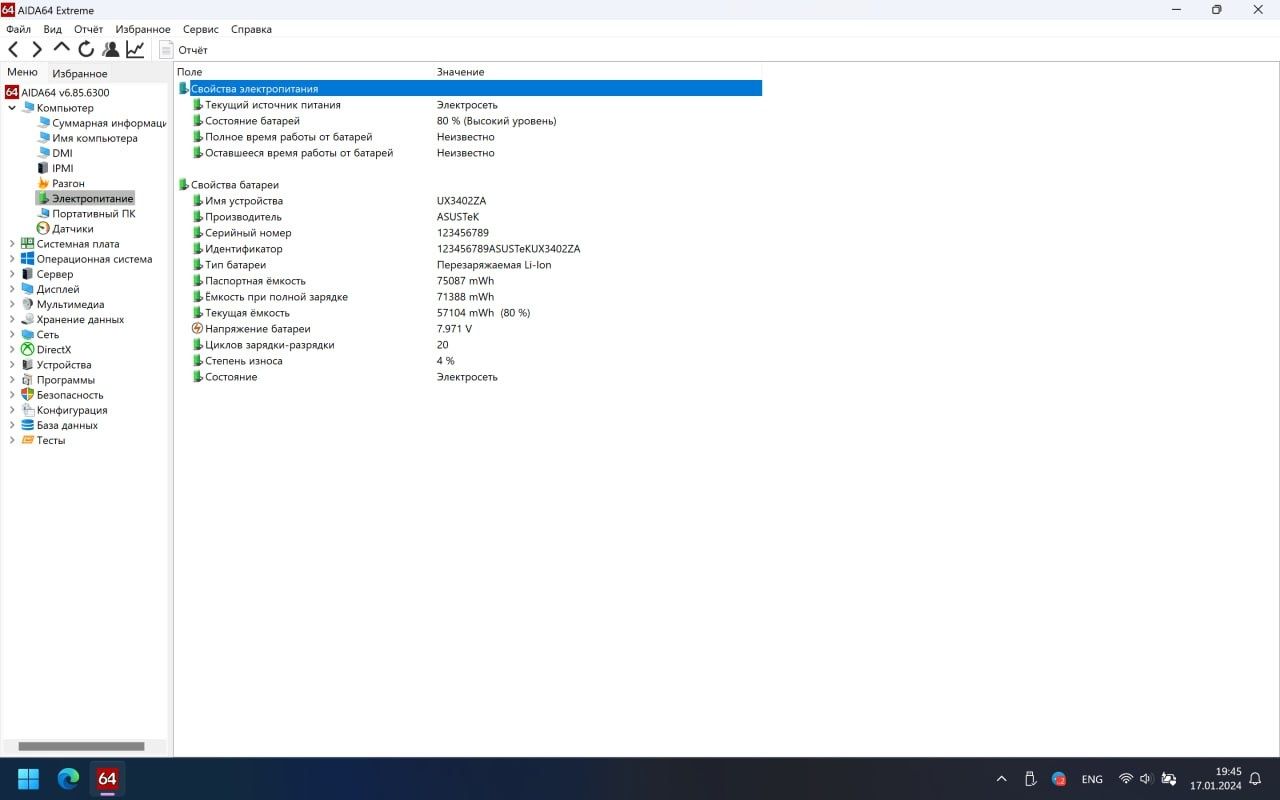The height and width of the screenshot is (800, 1280).
Task: Go up one level with the up arrow
Action: point(61,48)
